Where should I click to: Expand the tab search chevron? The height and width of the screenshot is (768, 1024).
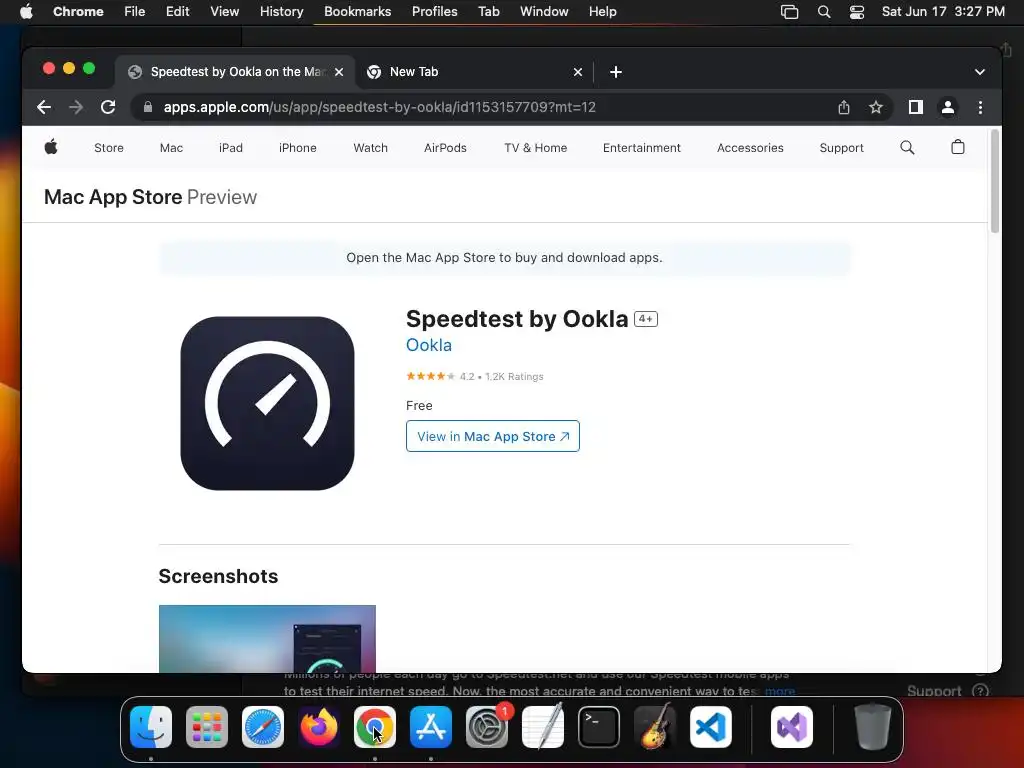pyautogui.click(x=979, y=72)
